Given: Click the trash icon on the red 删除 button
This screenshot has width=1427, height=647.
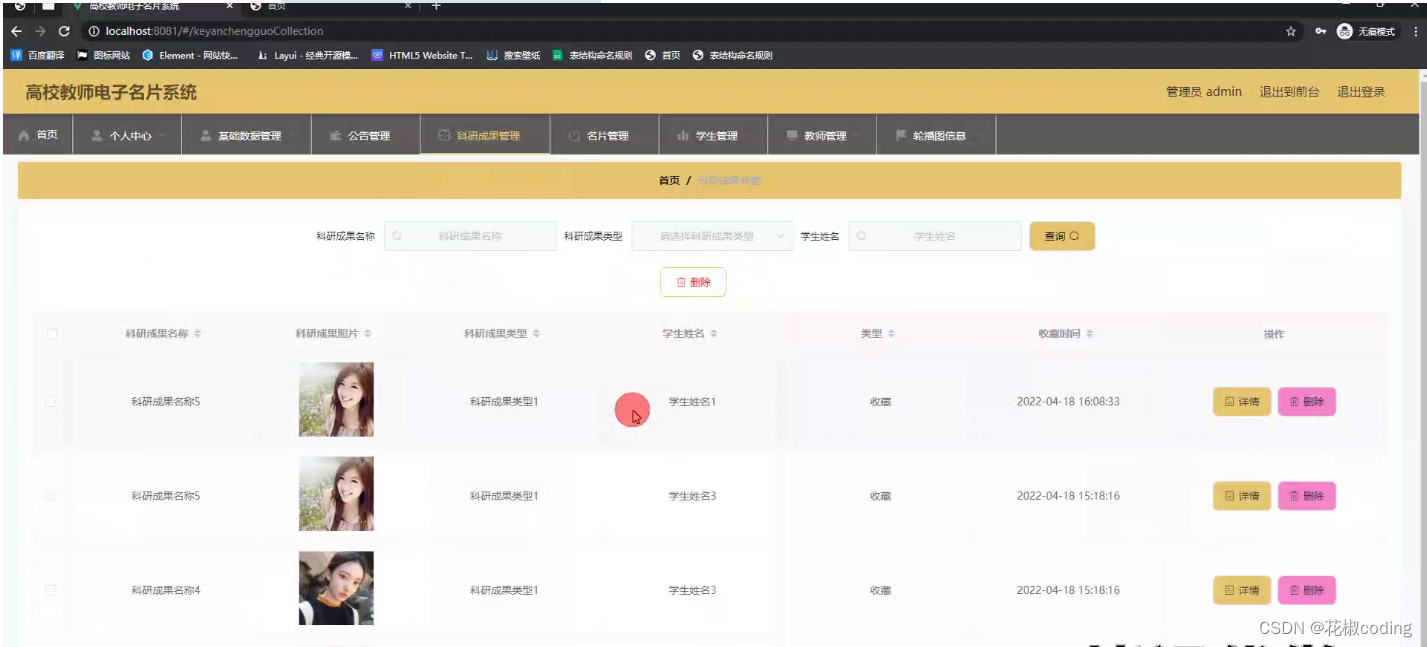Looking at the screenshot, I should click(679, 282).
